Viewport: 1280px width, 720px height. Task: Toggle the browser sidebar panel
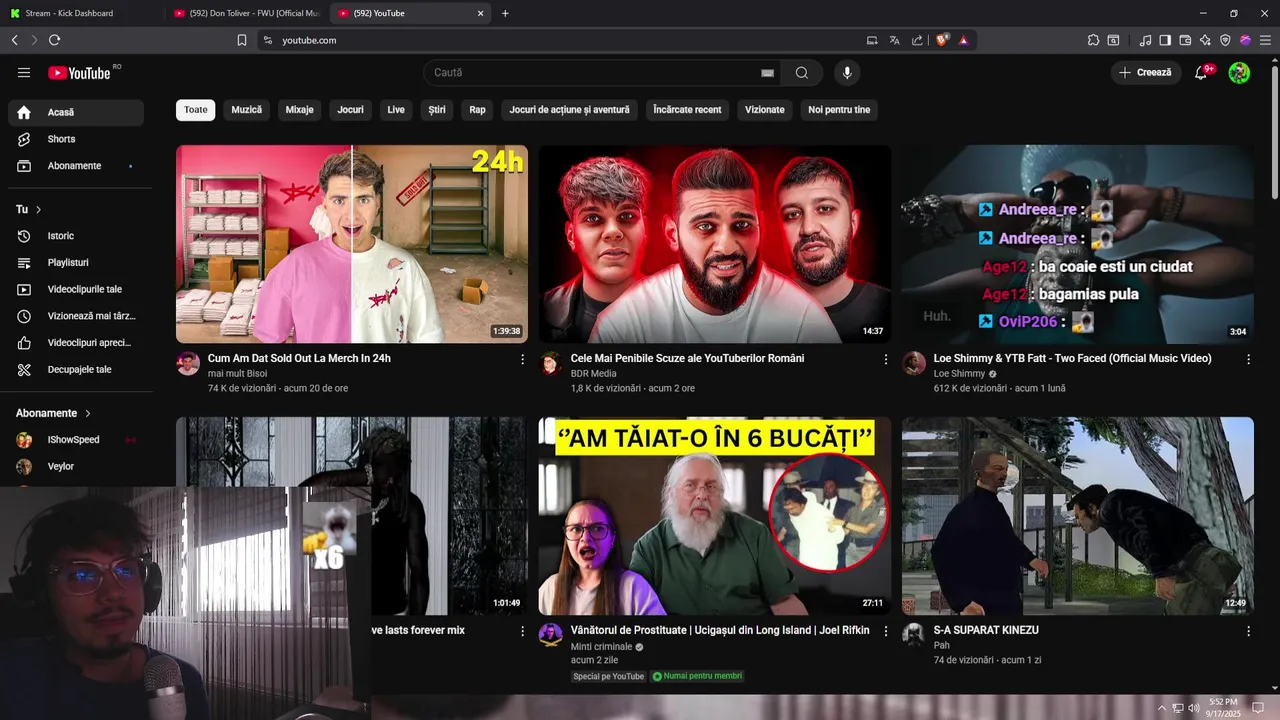point(1165,40)
